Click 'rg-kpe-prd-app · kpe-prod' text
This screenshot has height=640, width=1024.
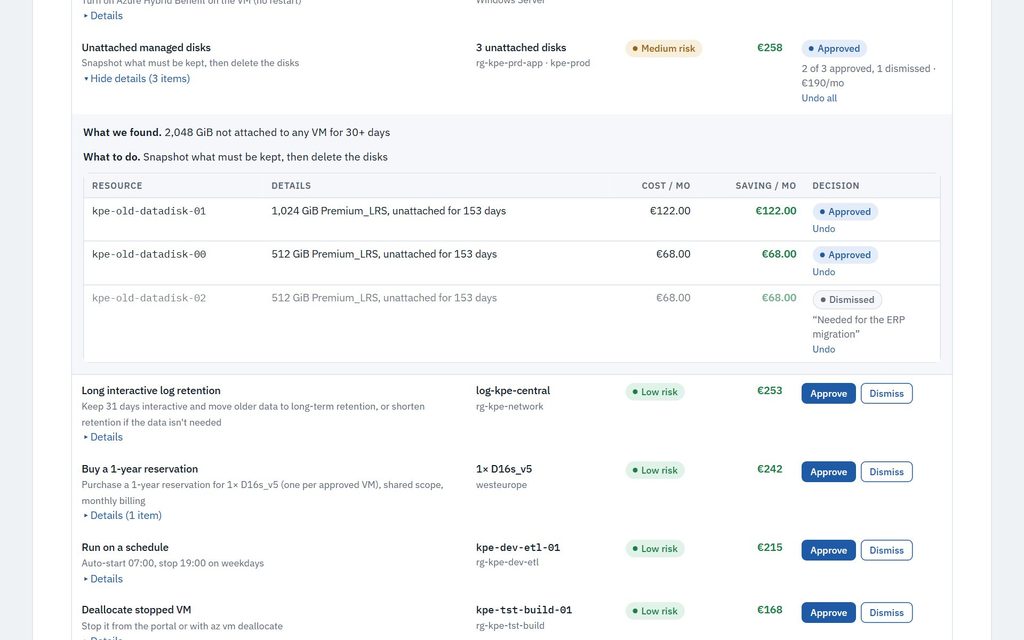point(533,63)
